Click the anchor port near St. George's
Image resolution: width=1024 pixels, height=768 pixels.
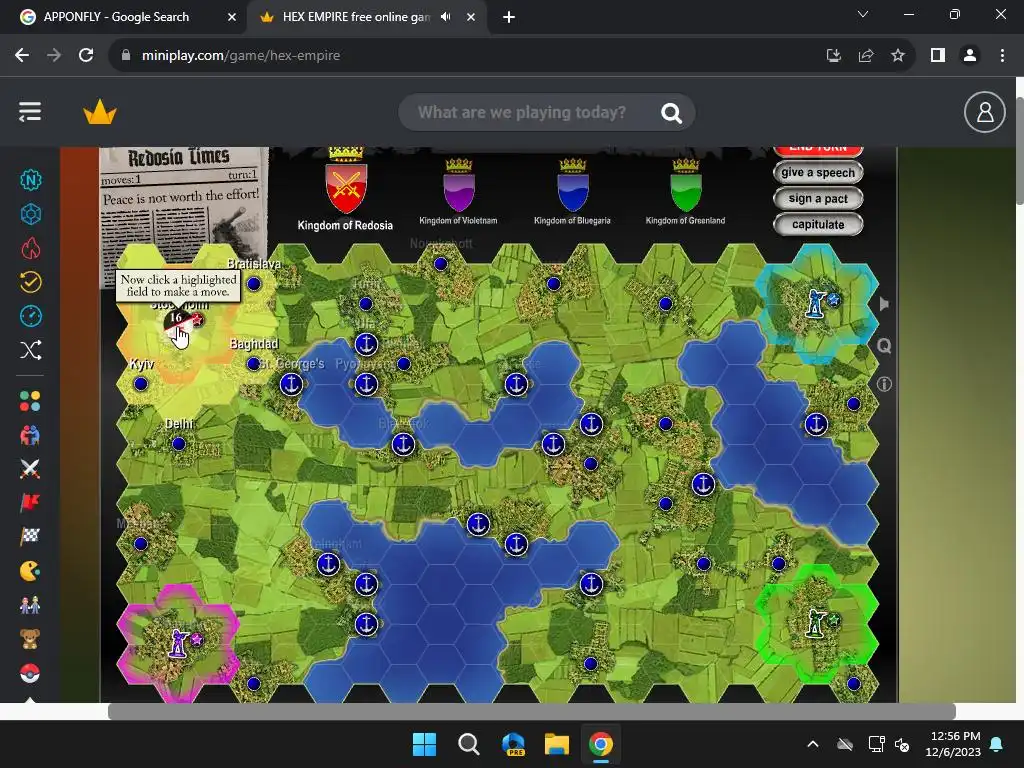coord(291,384)
